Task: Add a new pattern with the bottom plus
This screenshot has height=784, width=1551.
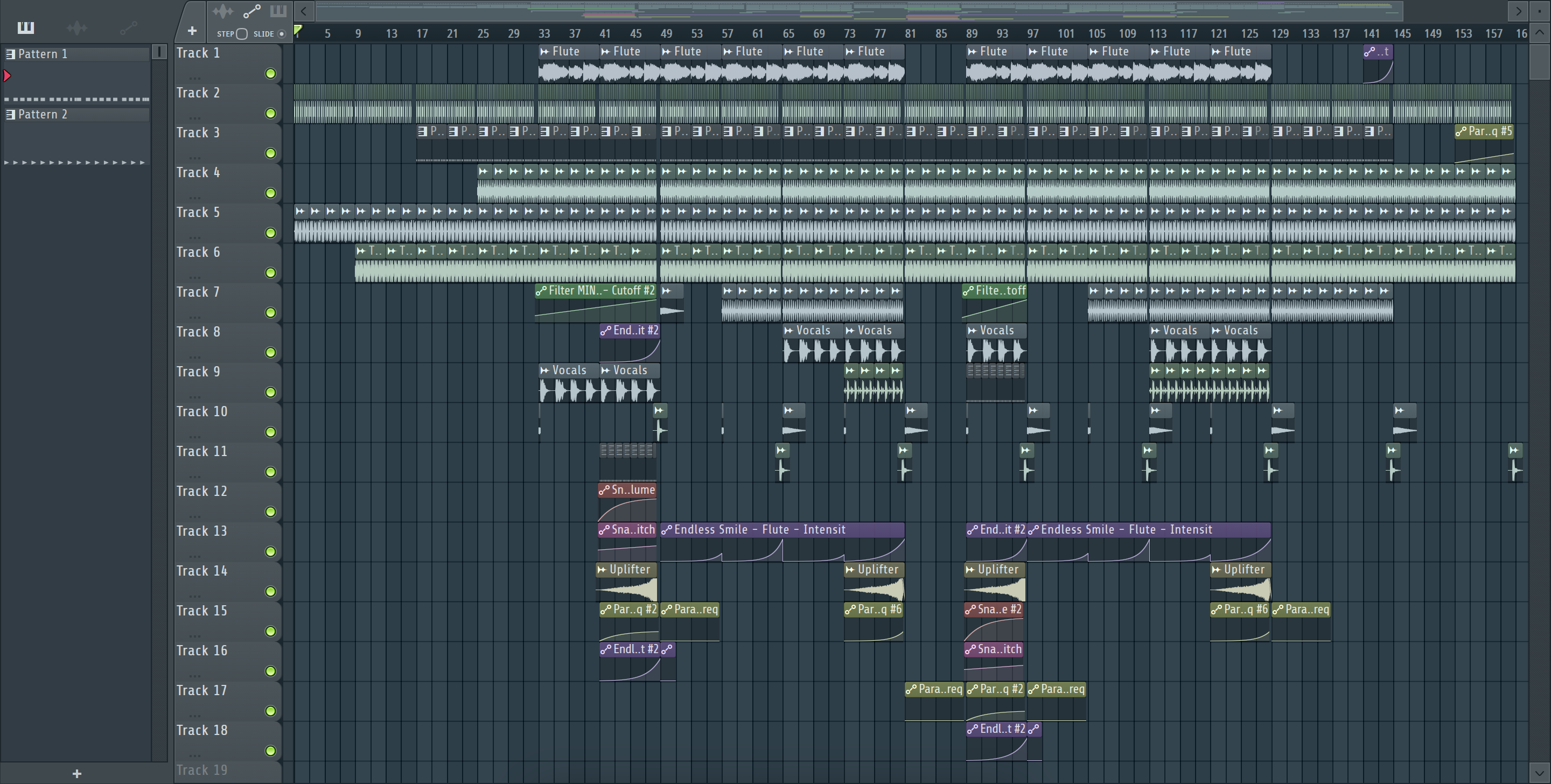Action: [x=77, y=773]
